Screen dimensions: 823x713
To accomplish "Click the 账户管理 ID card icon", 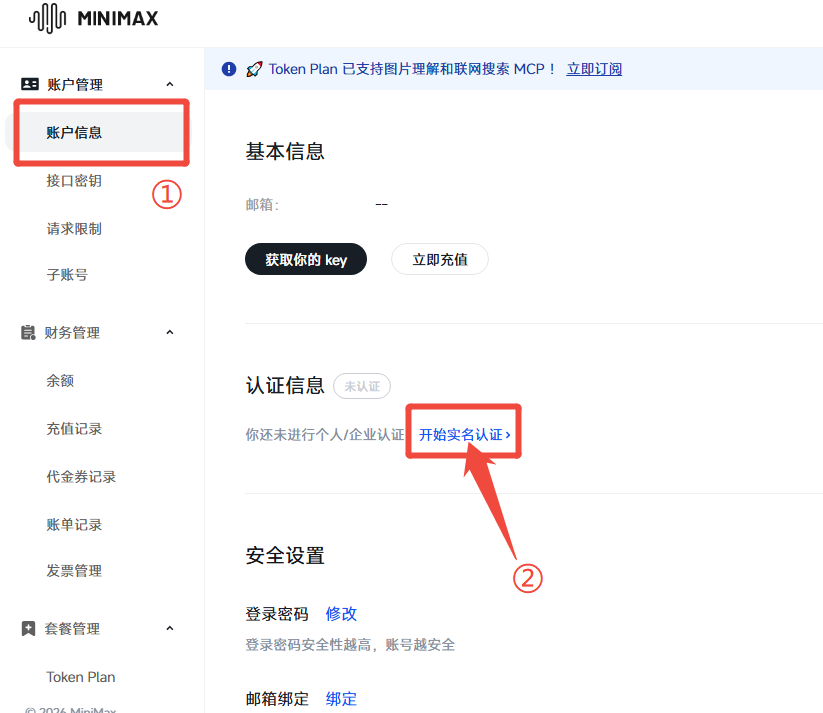I will (x=29, y=85).
